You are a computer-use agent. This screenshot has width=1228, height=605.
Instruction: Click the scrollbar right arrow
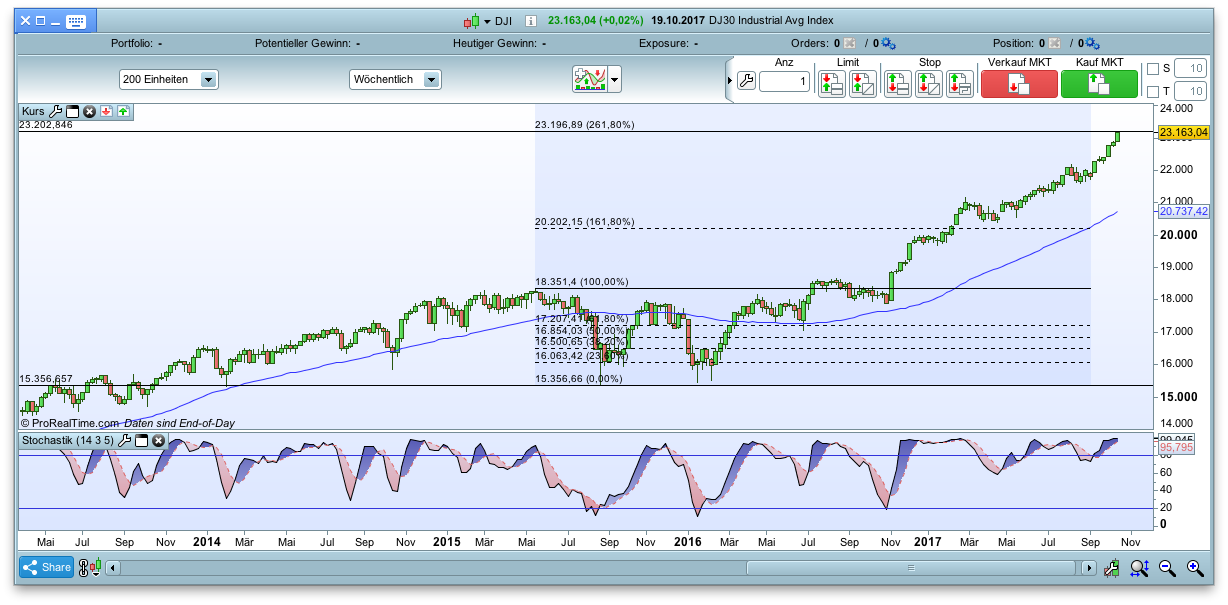coord(1088,568)
